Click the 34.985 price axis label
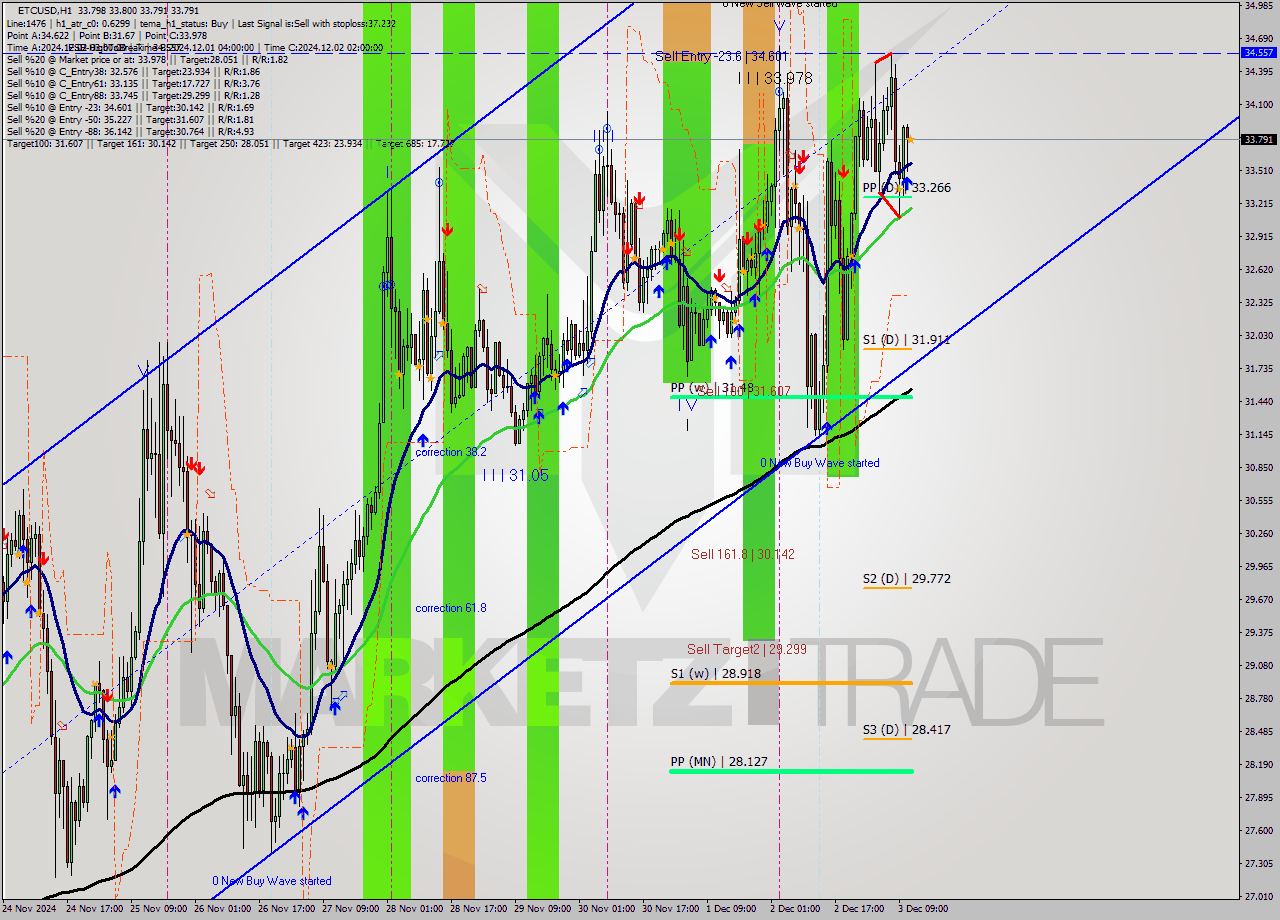 [x=1258, y=5]
